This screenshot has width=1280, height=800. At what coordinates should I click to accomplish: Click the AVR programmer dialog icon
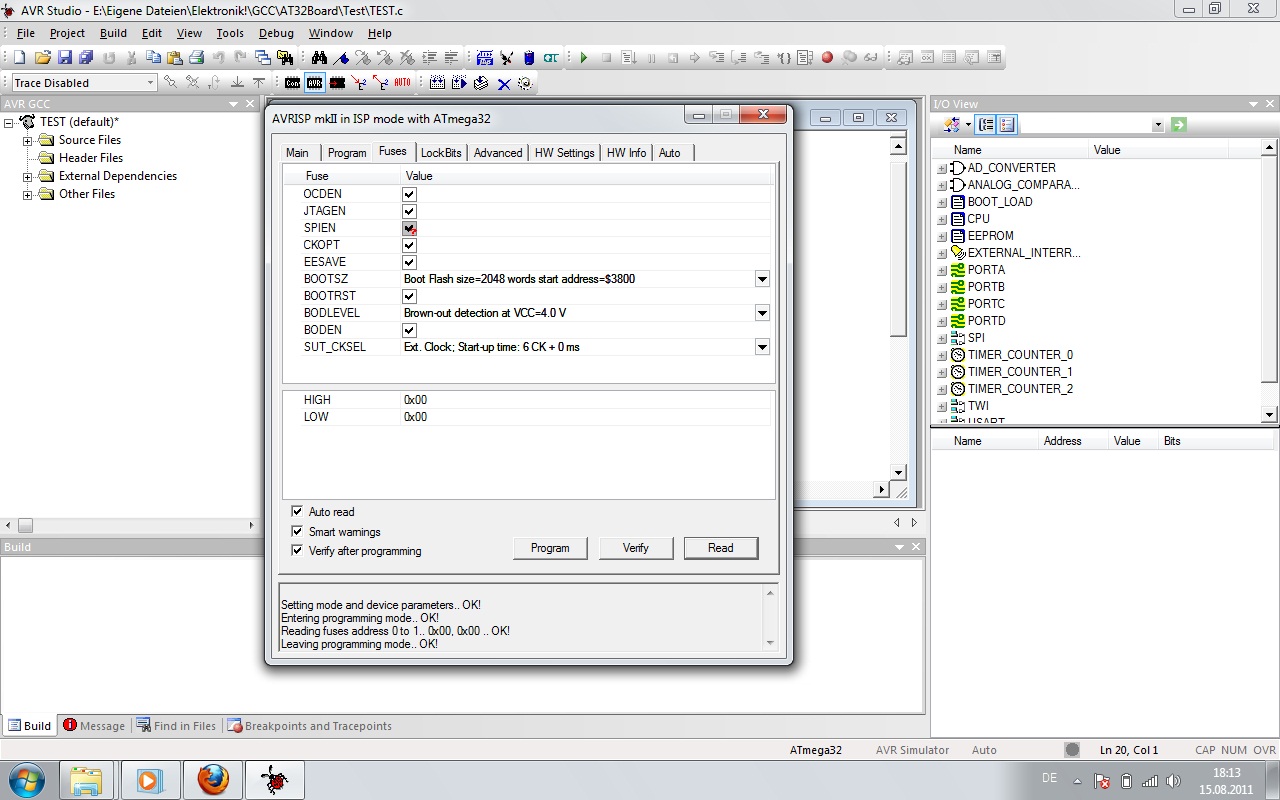[x=315, y=83]
